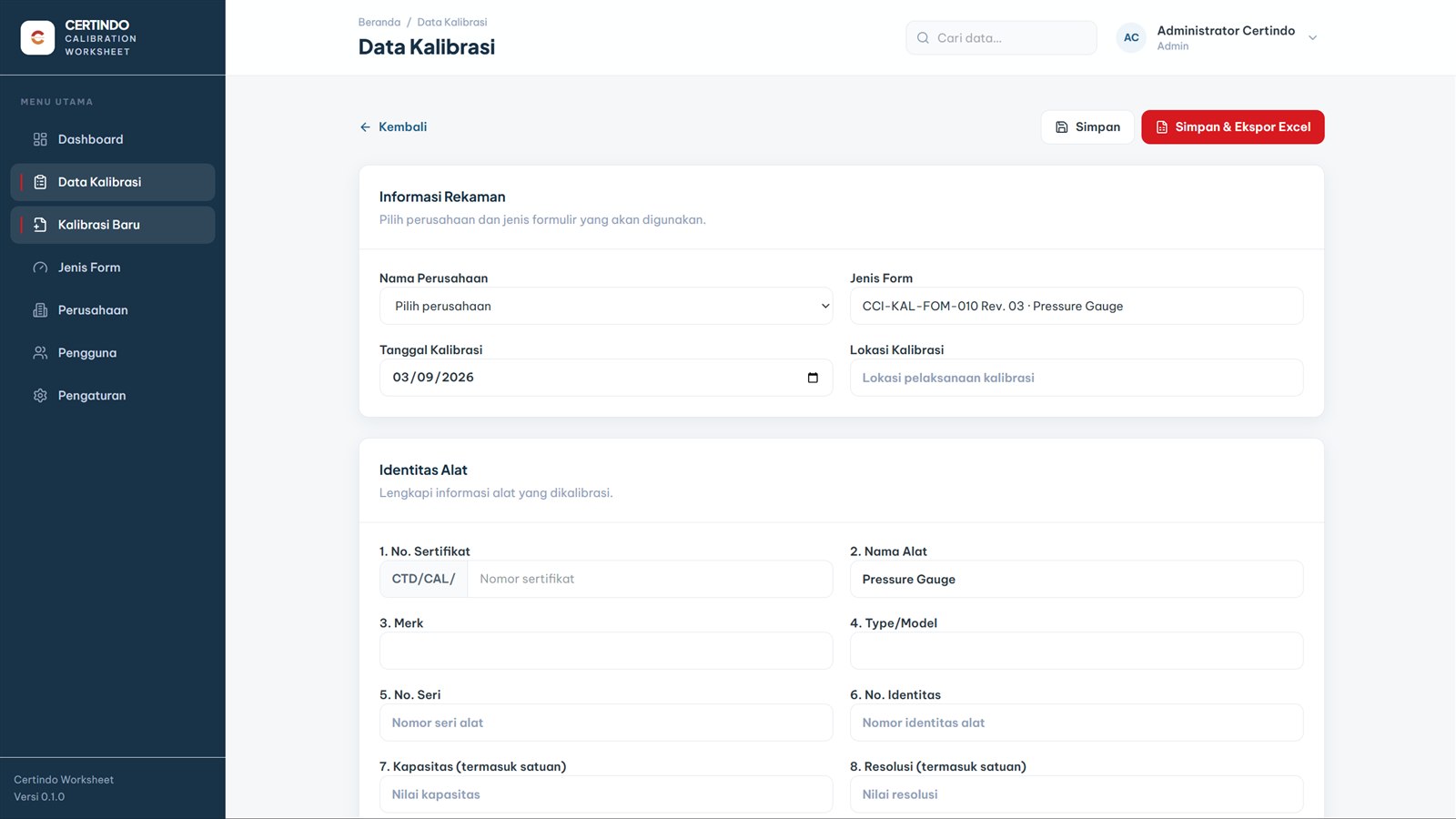Click the Nilai resolusi field
1456x819 pixels.
point(1077,794)
